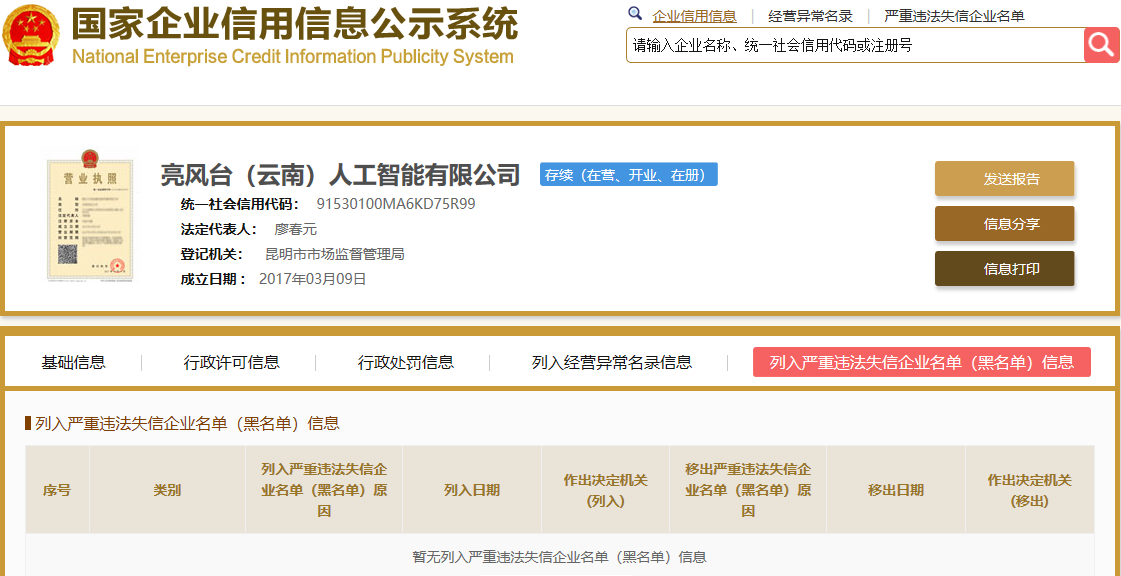This screenshot has width=1121, height=576.
Task: Switch to the 行政处罚信息 tab
Action: (x=406, y=362)
